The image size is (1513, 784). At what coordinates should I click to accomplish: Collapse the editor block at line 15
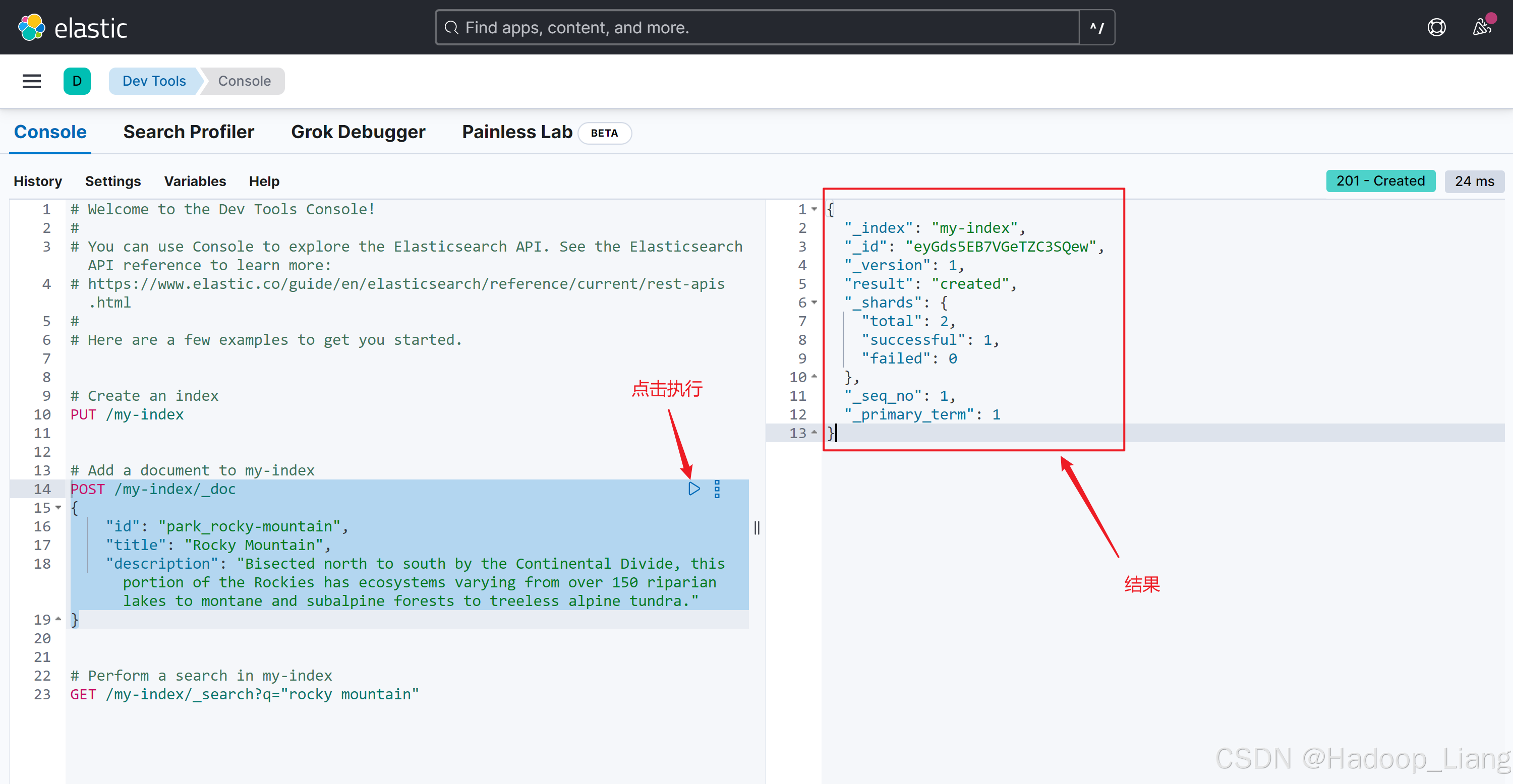[58, 507]
